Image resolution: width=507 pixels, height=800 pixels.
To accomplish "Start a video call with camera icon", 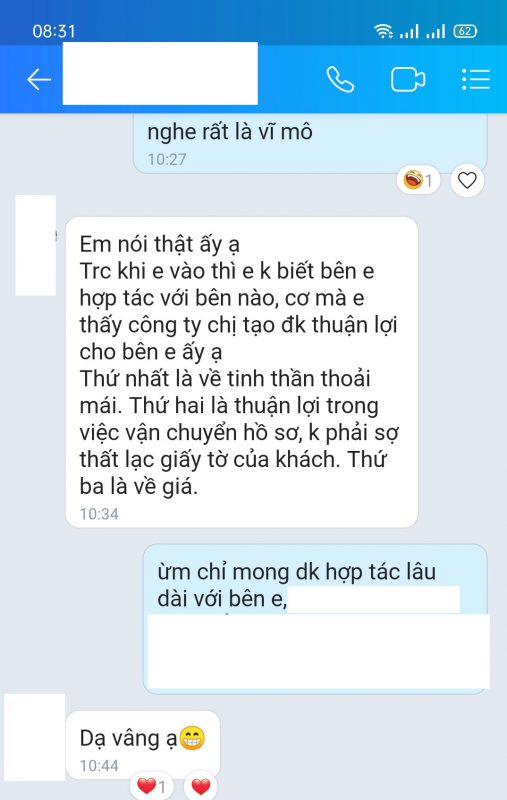I will pyautogui.click(x=408, y=80).
